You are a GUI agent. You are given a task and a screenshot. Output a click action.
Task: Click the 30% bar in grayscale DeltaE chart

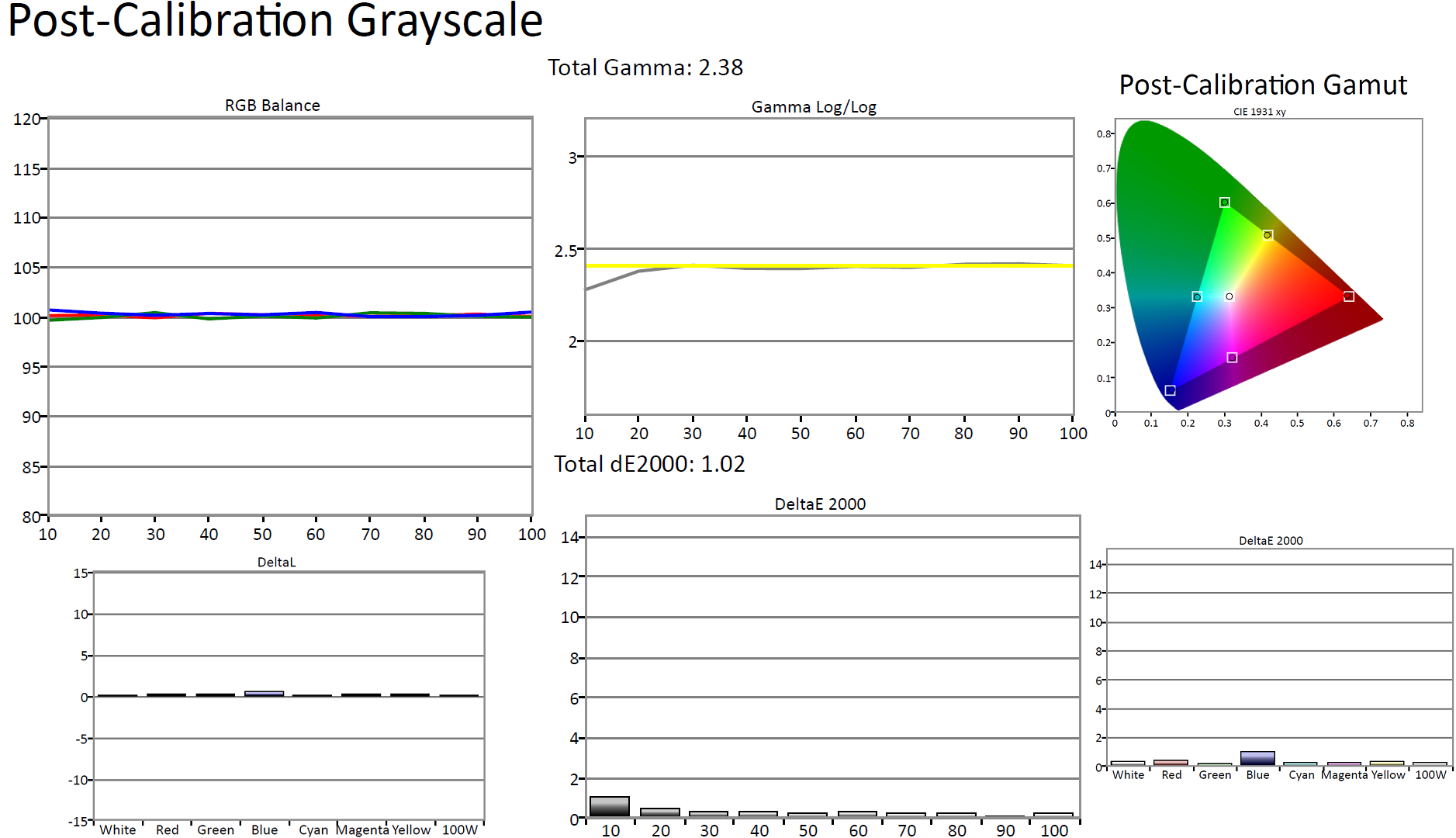(708, 814)
